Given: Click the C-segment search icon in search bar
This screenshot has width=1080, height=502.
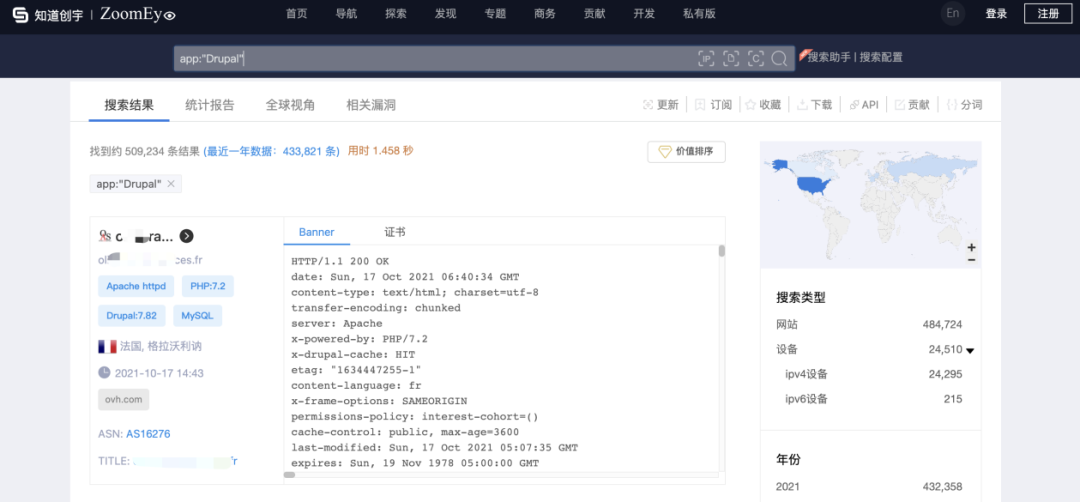Looking at the screenshot, I should pos(756,59).
